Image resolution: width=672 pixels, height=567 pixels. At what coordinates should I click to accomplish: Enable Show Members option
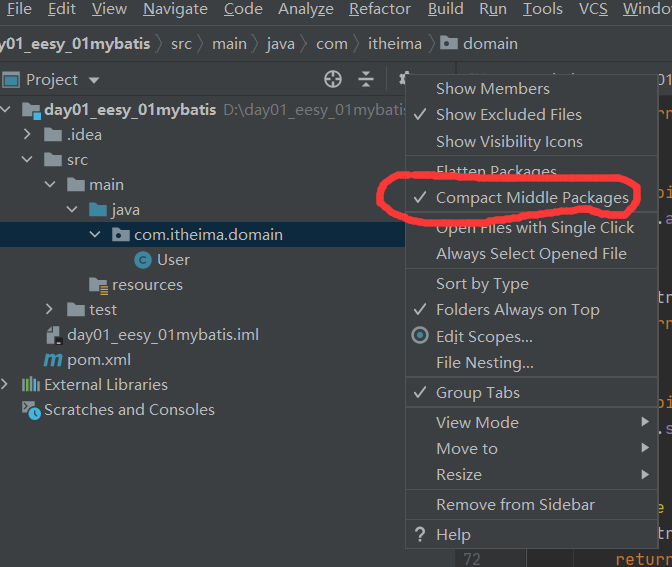coord(531,89)
